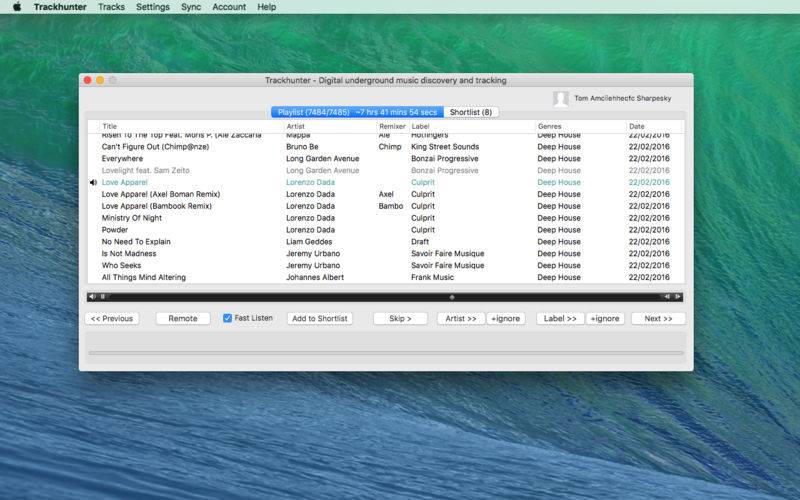Select the track Everywhere
The image size is (800, 500).
coord(122,158)
